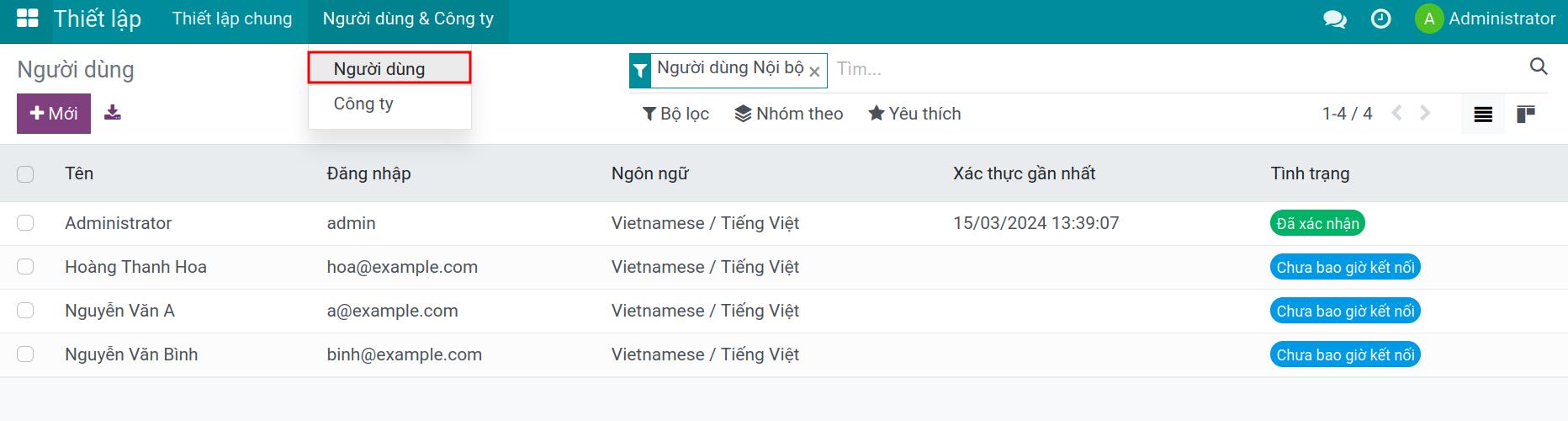
Task: Select all rows checkbox in header
Action: click(x=25, y=173)
